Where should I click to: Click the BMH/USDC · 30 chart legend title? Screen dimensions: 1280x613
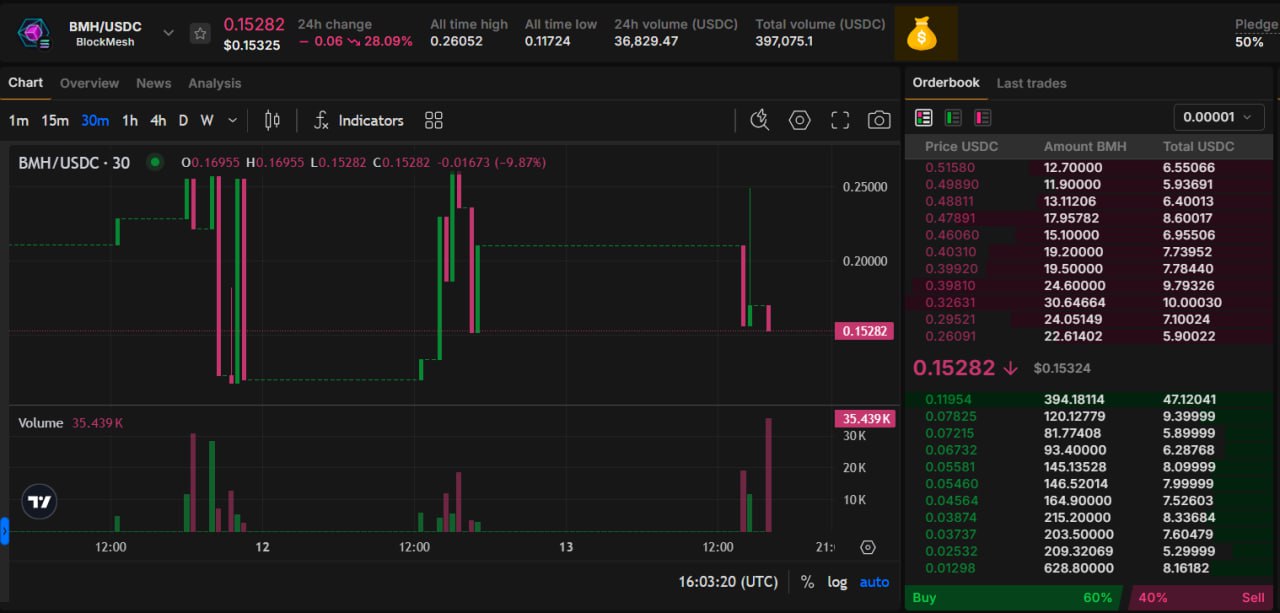point(74,162)
